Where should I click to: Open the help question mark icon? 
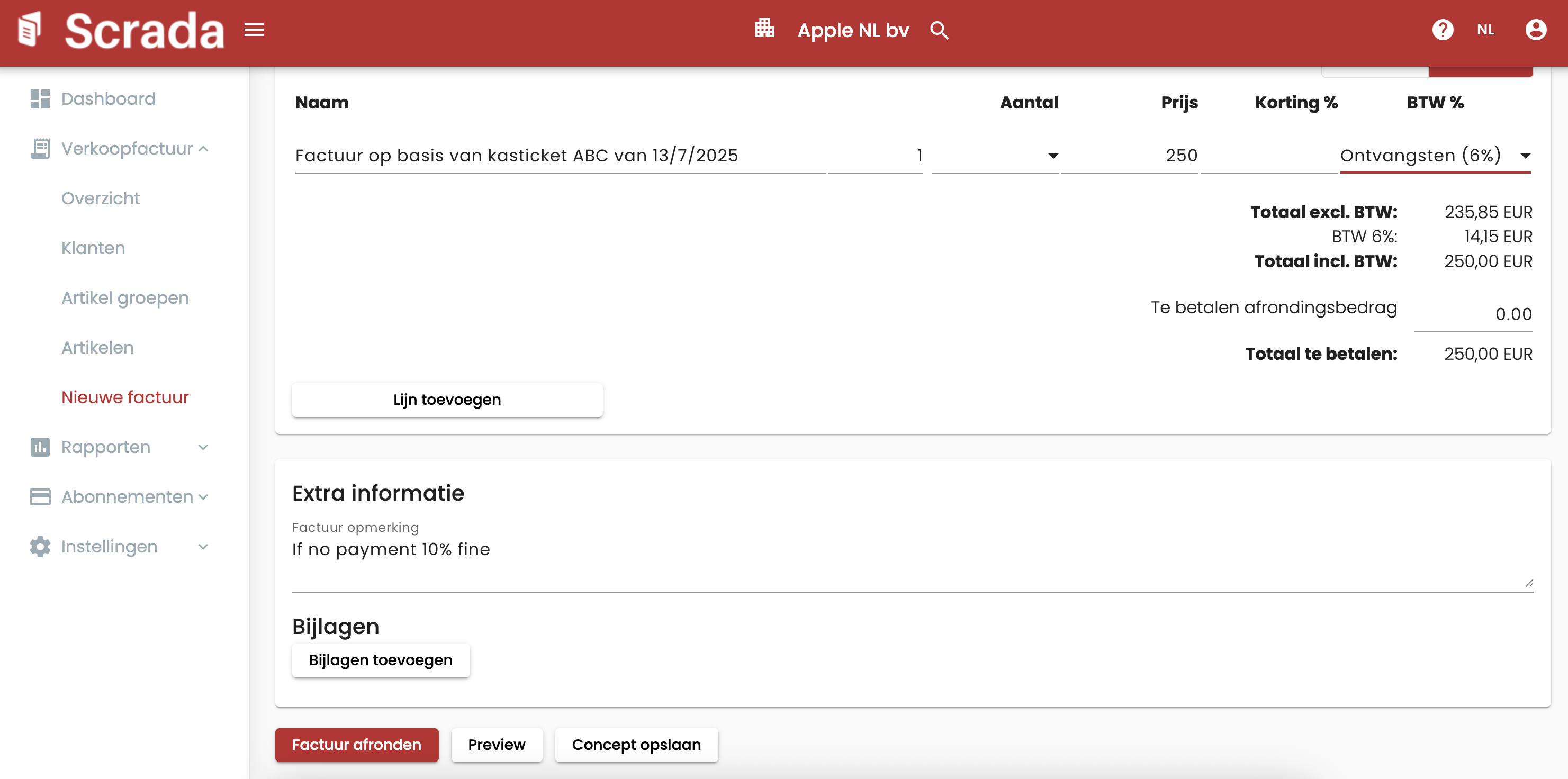click(x=1442, y=29)
